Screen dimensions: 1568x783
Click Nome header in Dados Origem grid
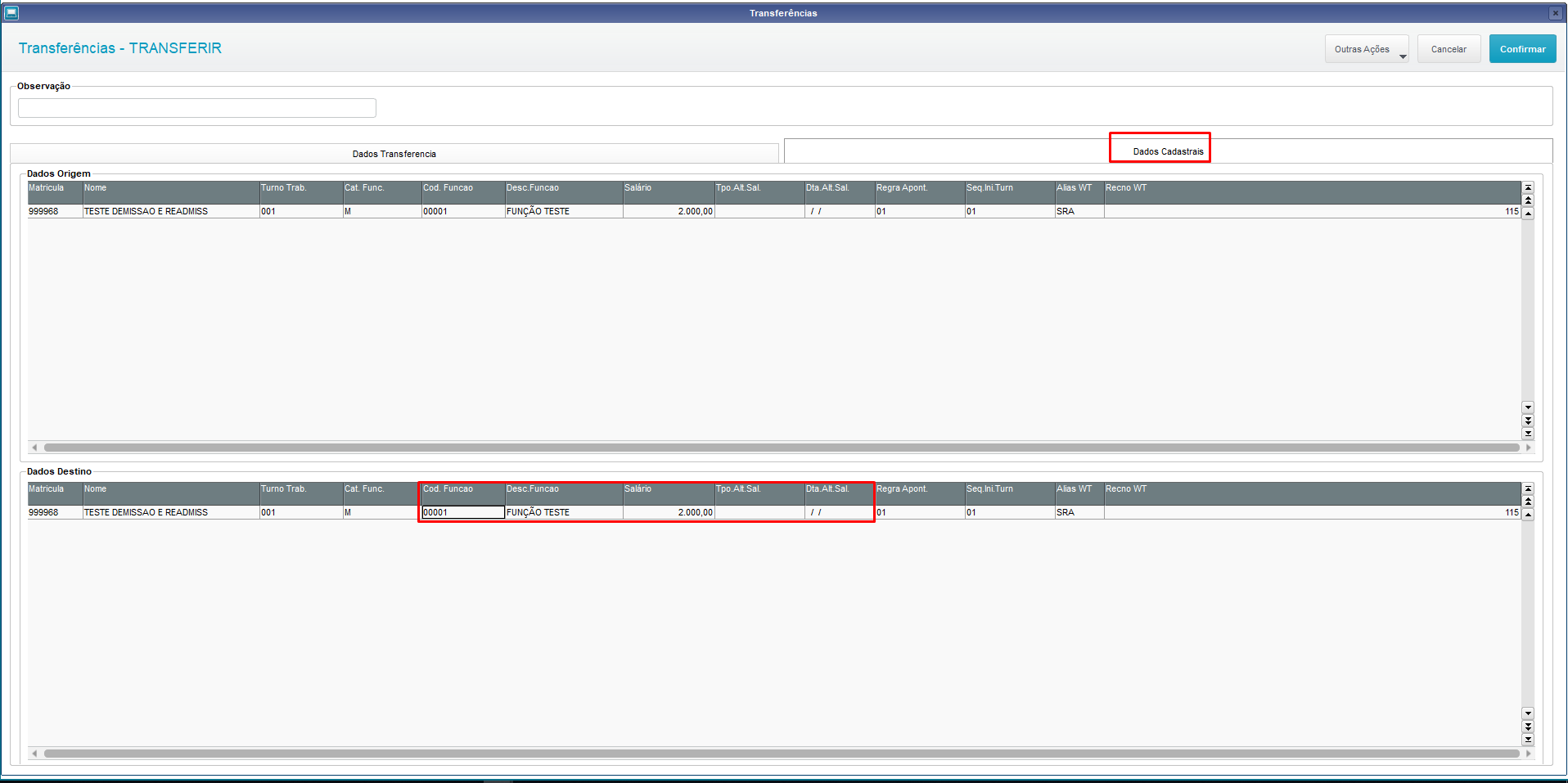coord(171,193)
